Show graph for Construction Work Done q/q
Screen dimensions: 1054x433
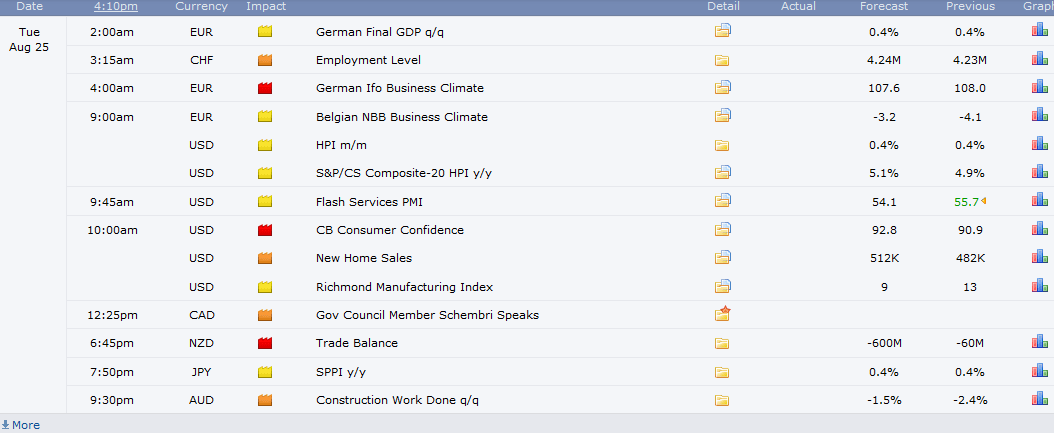point(1039,400)
